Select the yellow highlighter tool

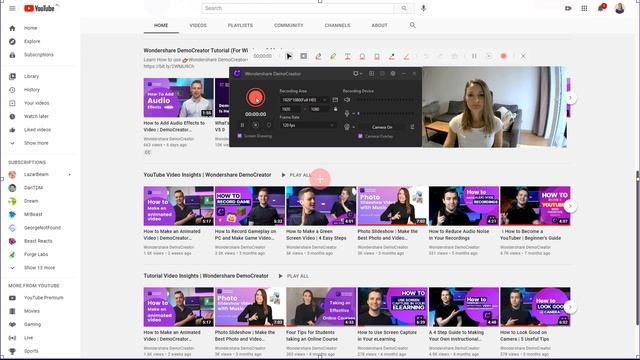coord(333,56)
